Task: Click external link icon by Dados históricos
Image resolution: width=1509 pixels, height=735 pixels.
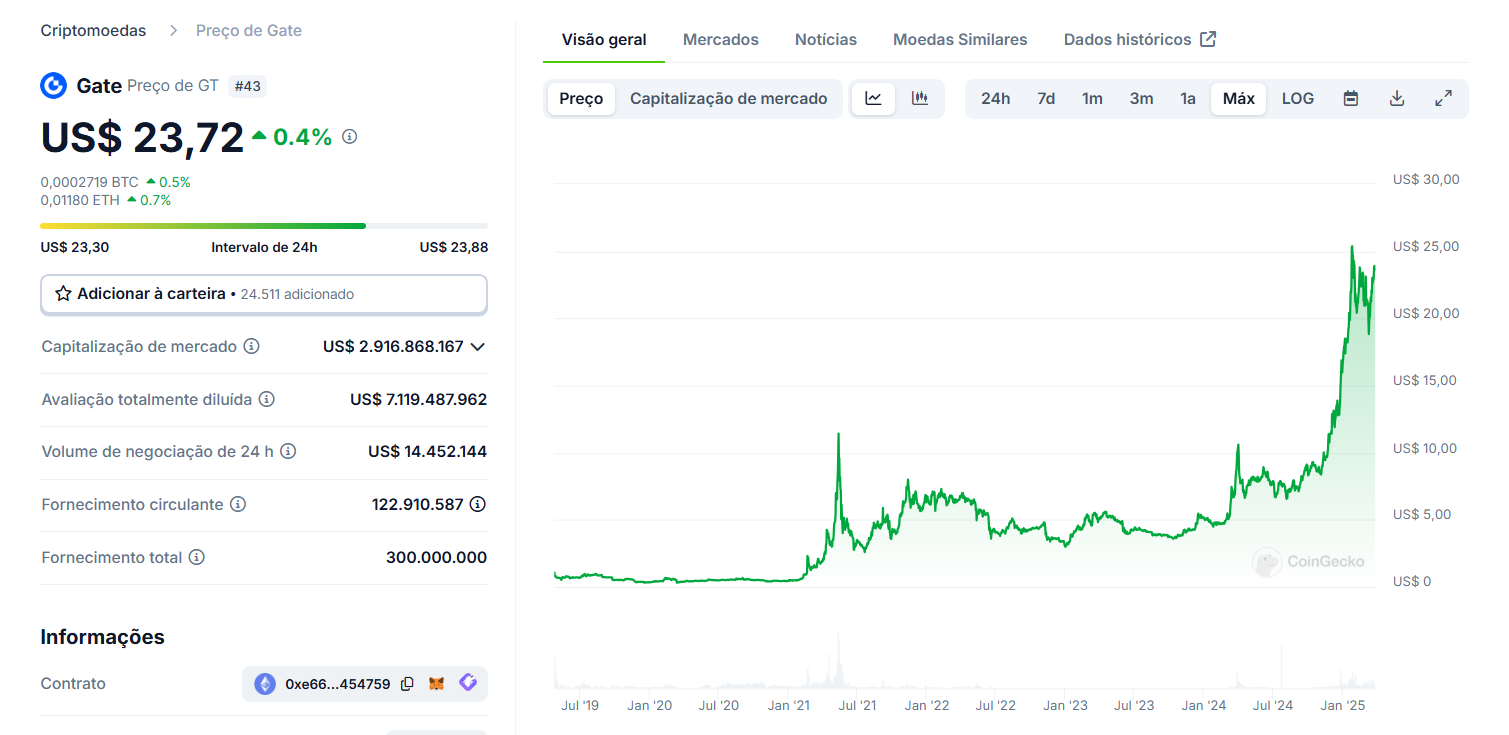Action: click(x=1208, y=39)
